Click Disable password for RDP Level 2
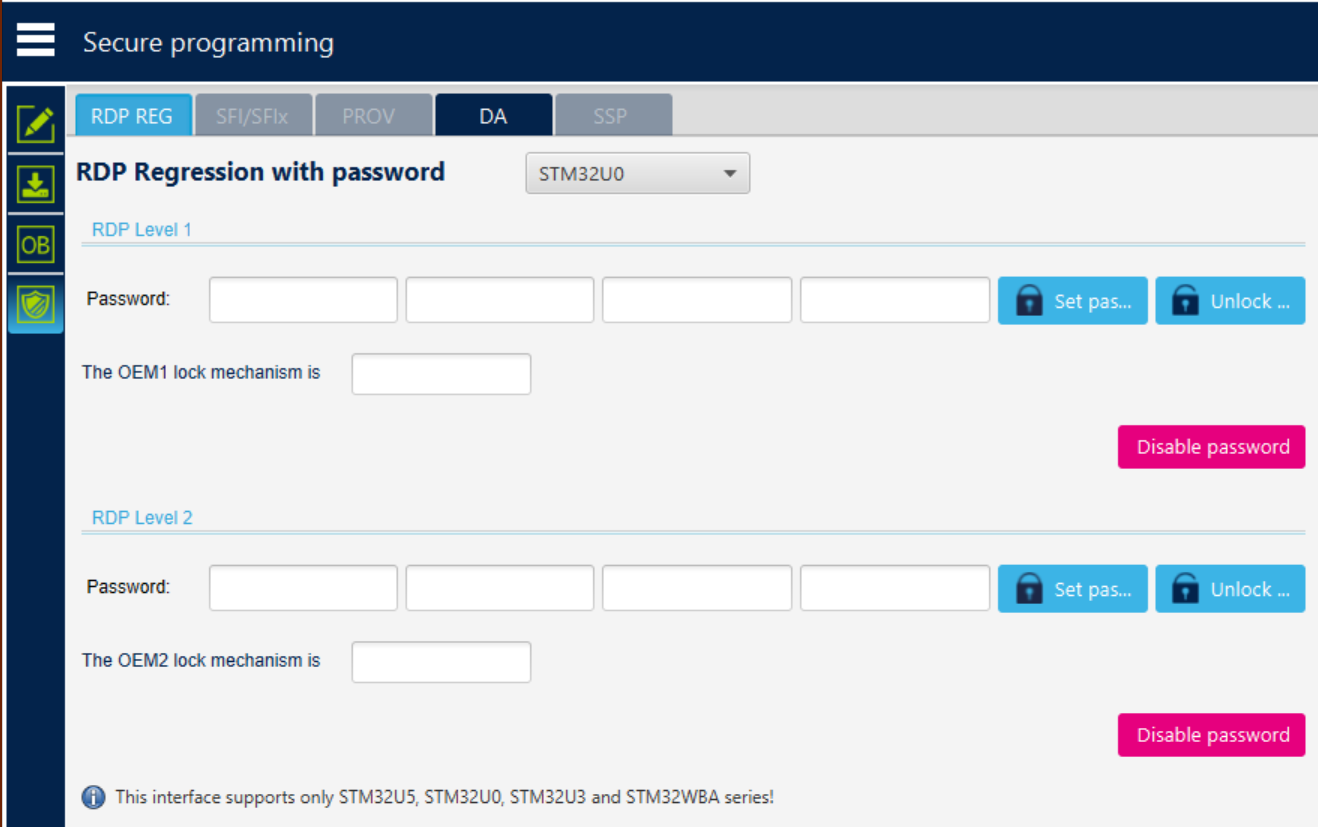Image resolution: width=1318 pixels, height=827 pixels. point(1211,734)
